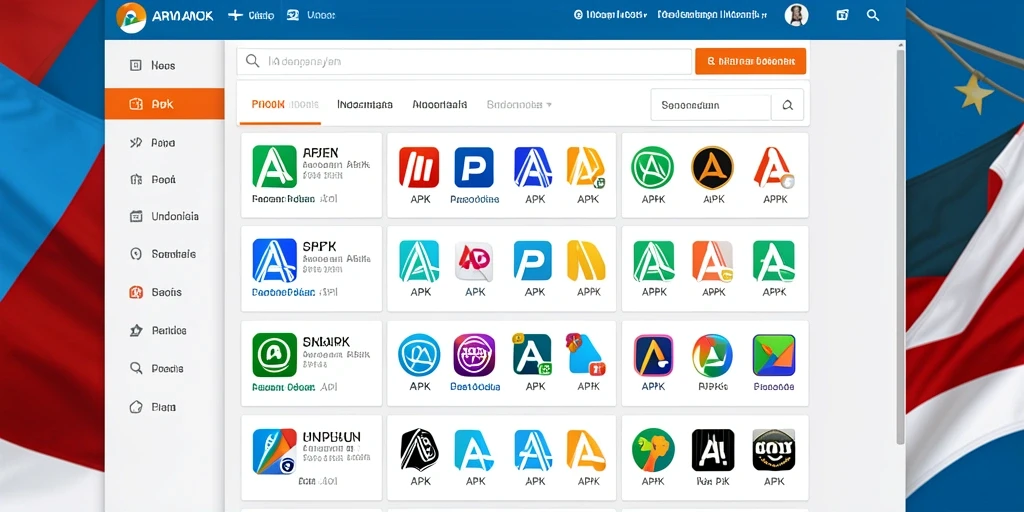
Task: Click the plus icon beside Cärdo
Action: (x=235, y=15)
